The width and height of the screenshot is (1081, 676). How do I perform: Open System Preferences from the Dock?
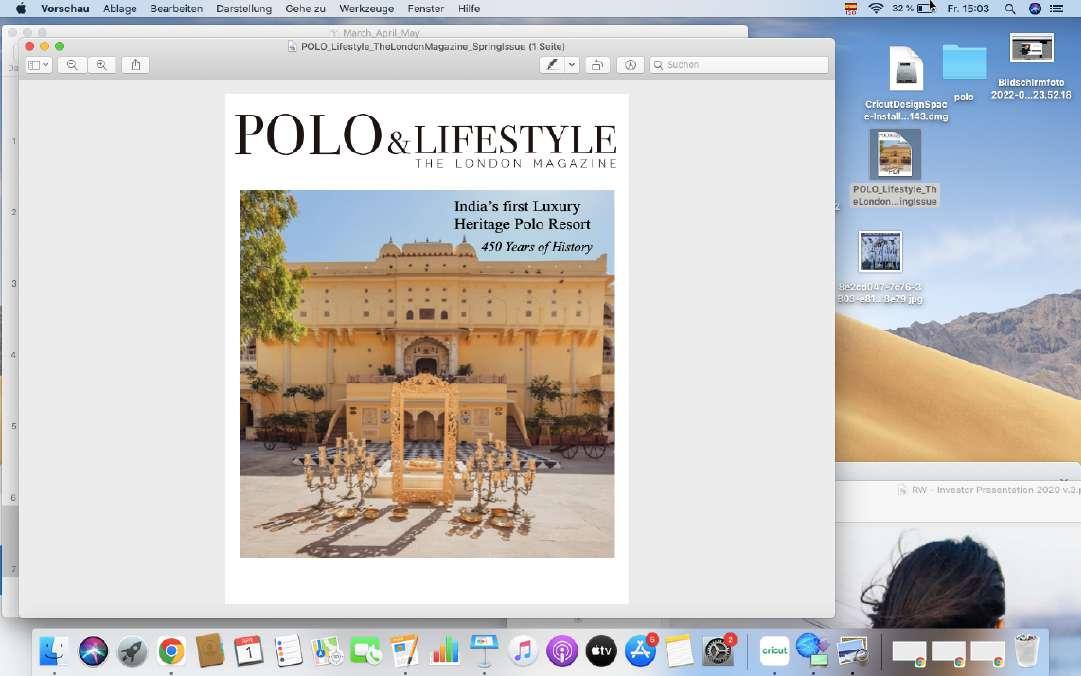pyautogui.click(x=718, y=650)
